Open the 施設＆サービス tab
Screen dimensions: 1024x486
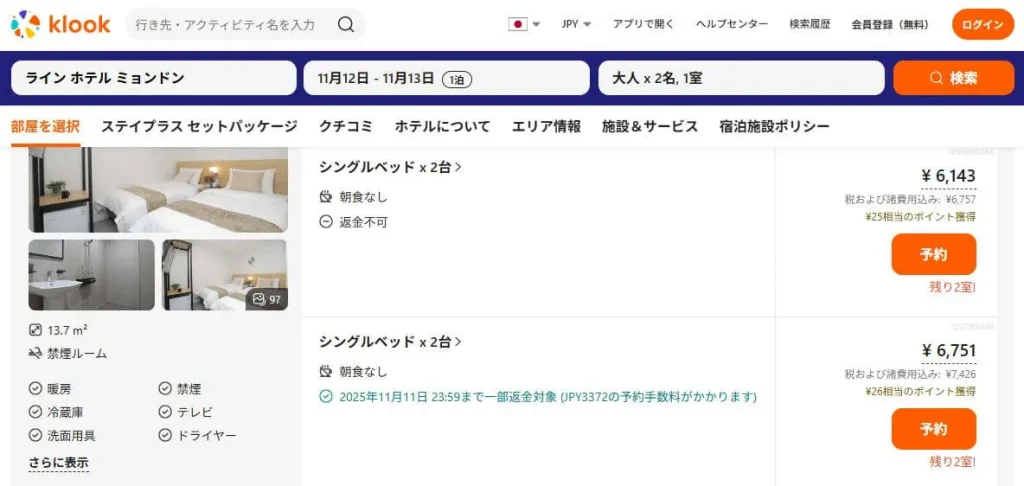point(650,126)
